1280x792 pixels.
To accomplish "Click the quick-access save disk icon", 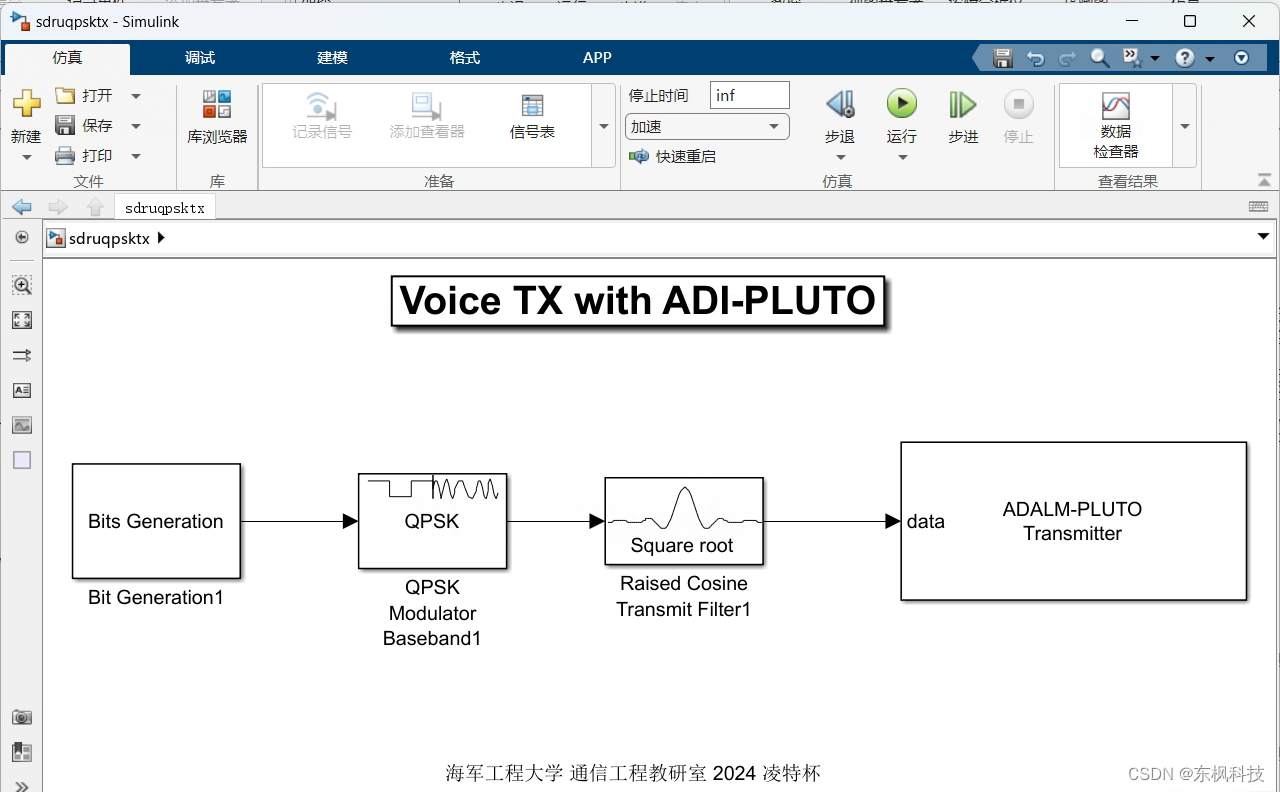I will [x=1003, y=58].
